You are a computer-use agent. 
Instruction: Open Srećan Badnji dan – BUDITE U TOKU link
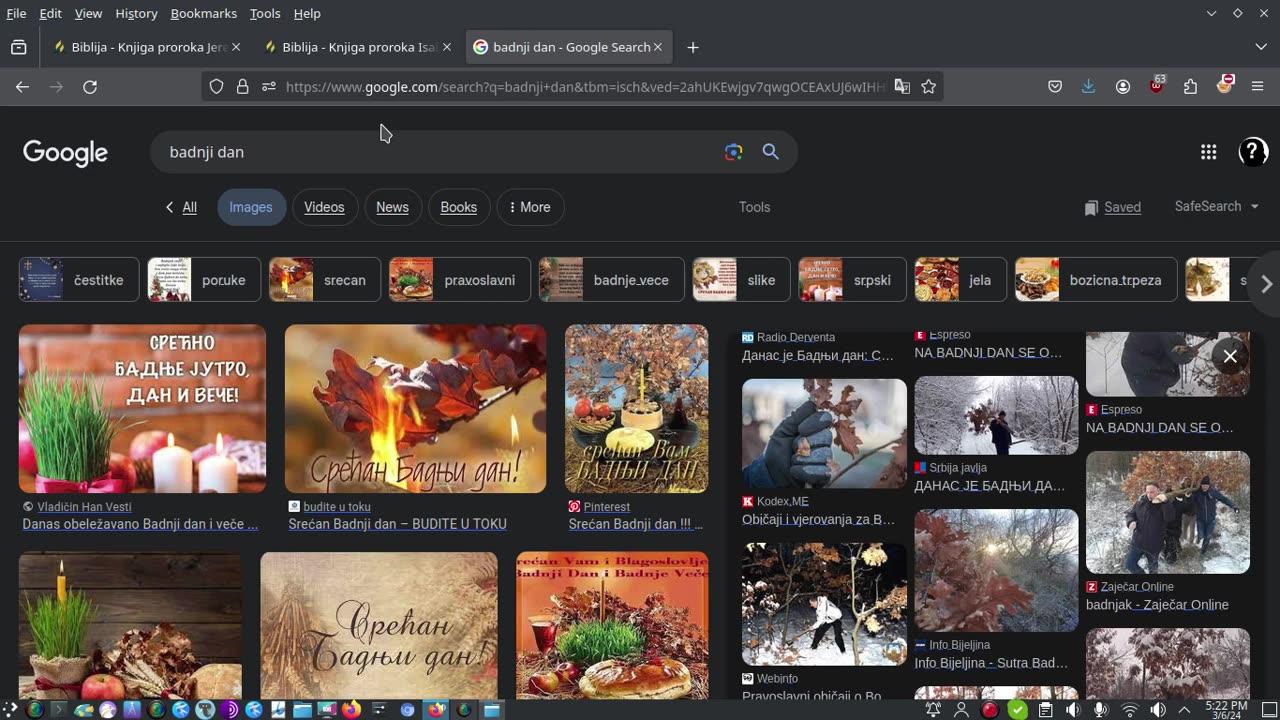coord(397,524)
